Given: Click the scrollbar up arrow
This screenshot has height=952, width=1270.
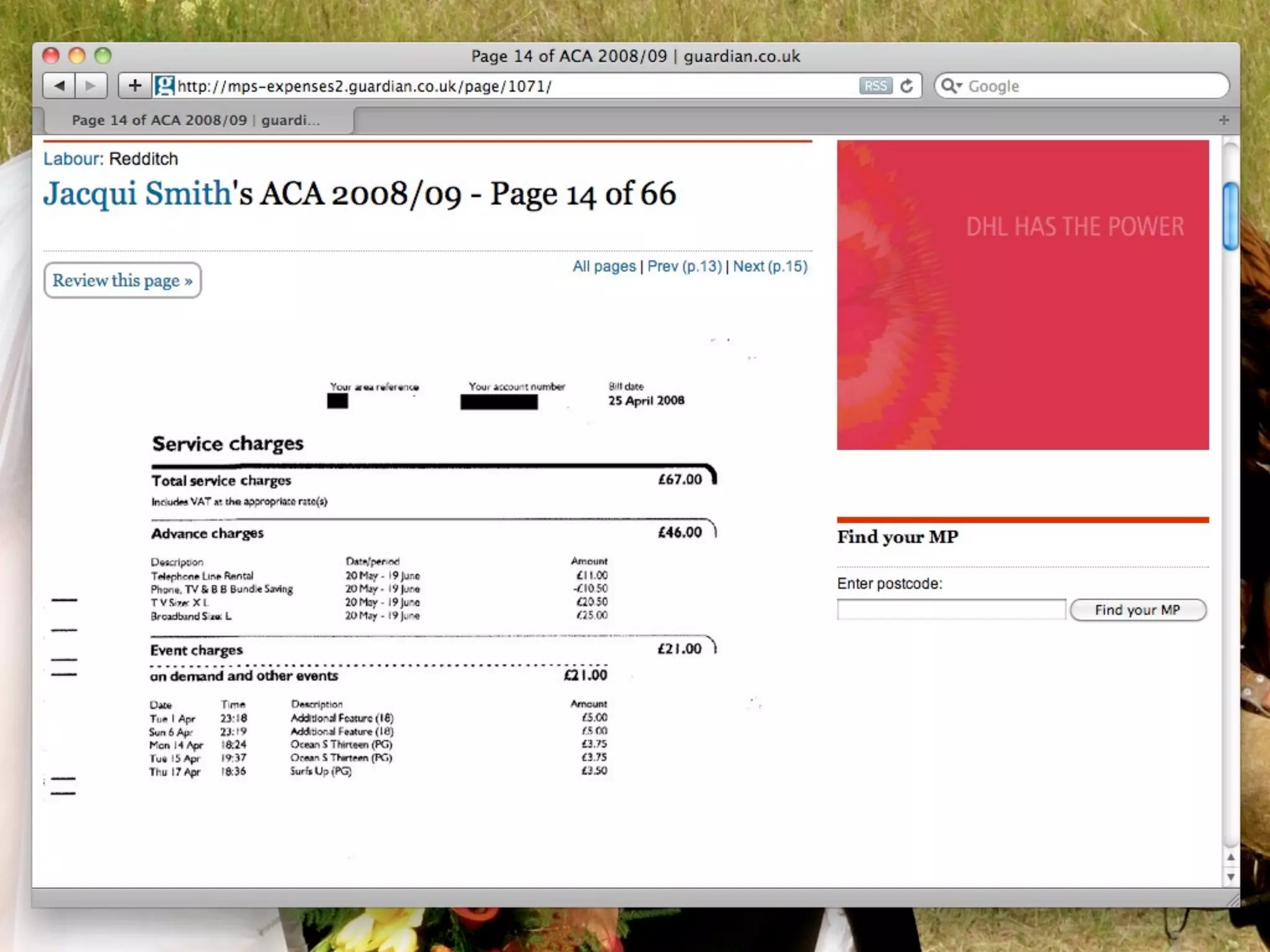Looking at the screenshot, I should 1231,857.
